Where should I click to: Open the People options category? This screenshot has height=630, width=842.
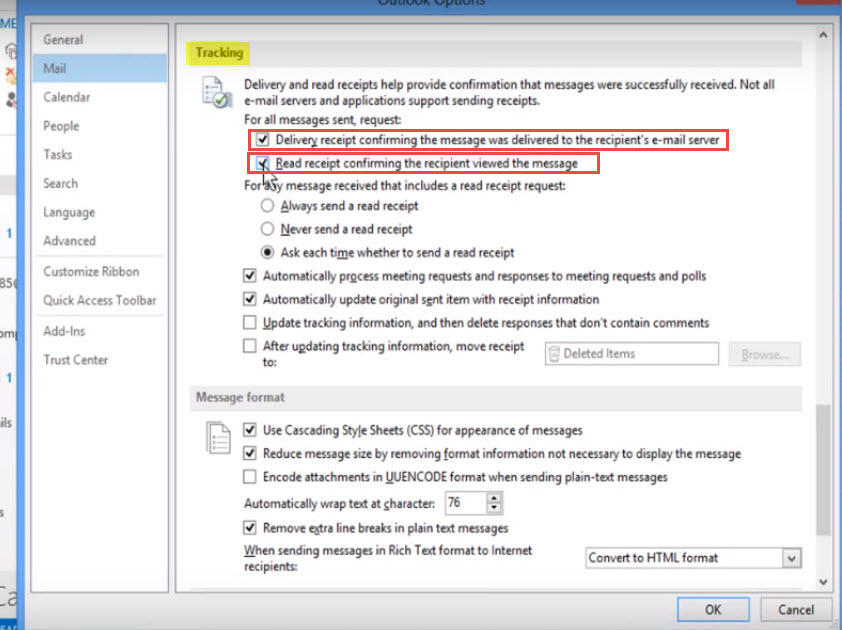click(61, 126)
